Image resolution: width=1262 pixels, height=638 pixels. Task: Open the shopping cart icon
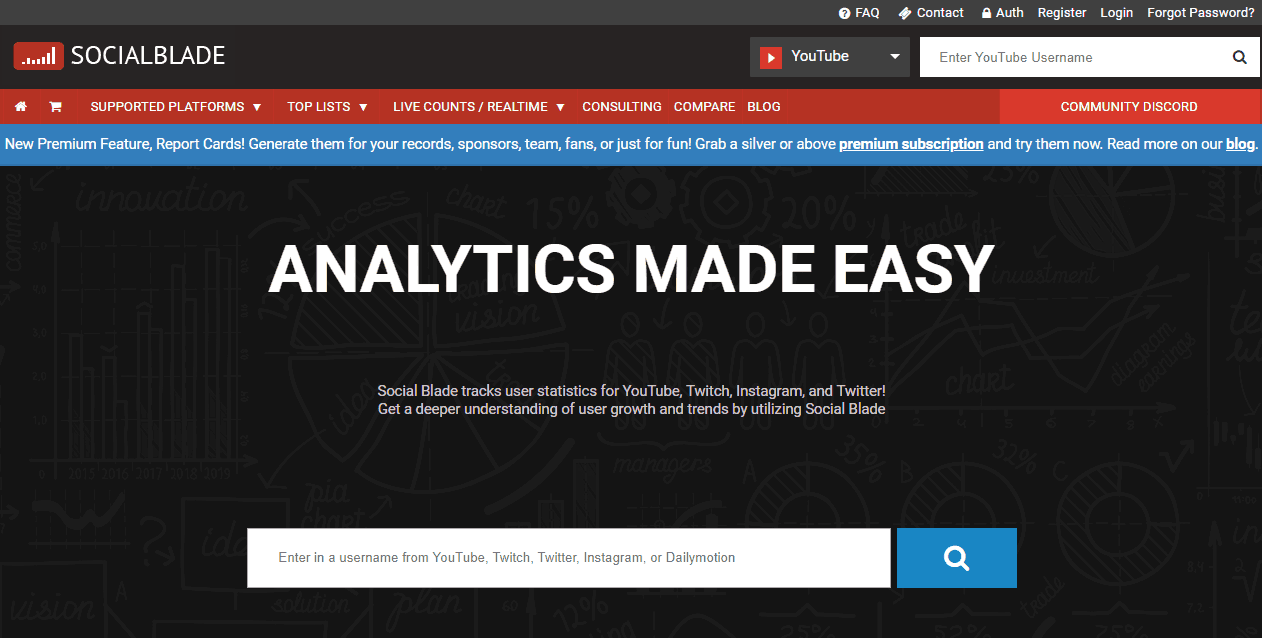55,106
